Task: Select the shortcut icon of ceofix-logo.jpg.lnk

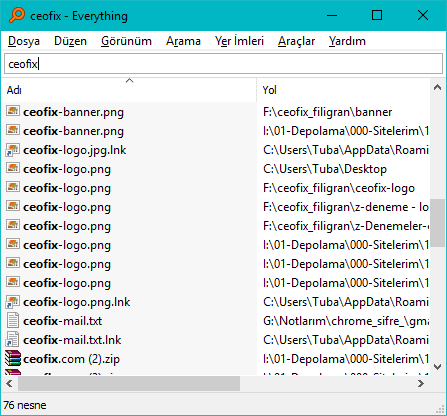Action: (13, 150)
